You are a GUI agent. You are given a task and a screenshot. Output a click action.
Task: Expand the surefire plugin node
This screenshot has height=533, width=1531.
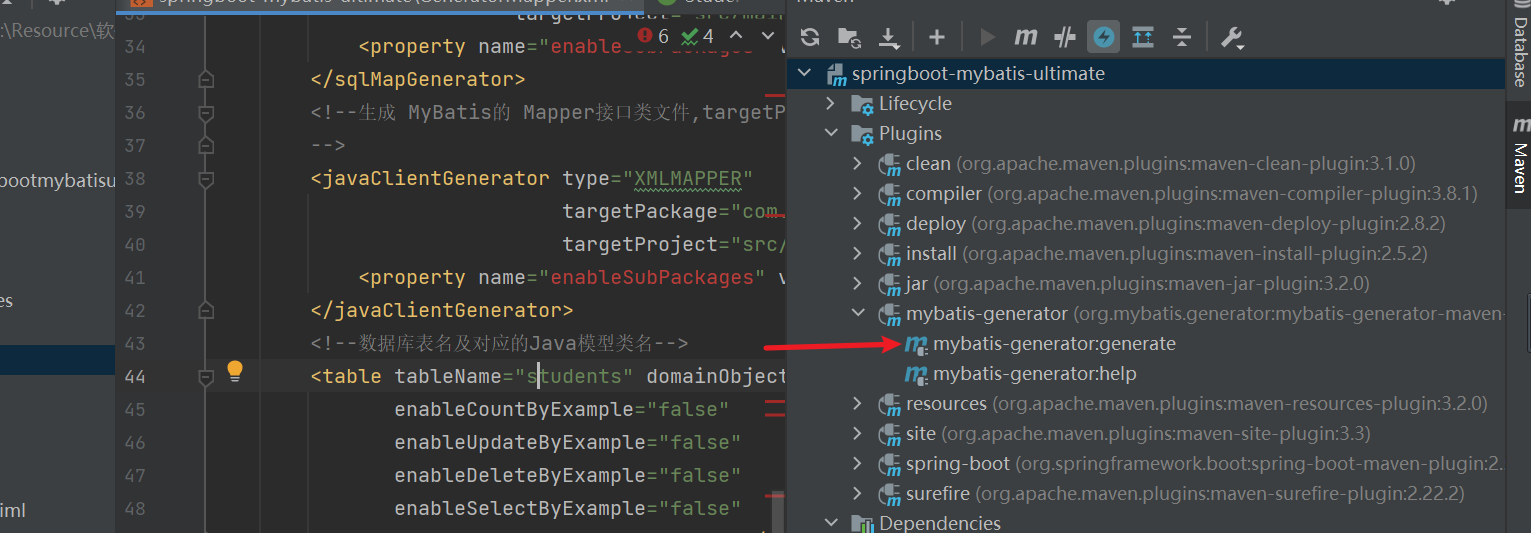858,494
